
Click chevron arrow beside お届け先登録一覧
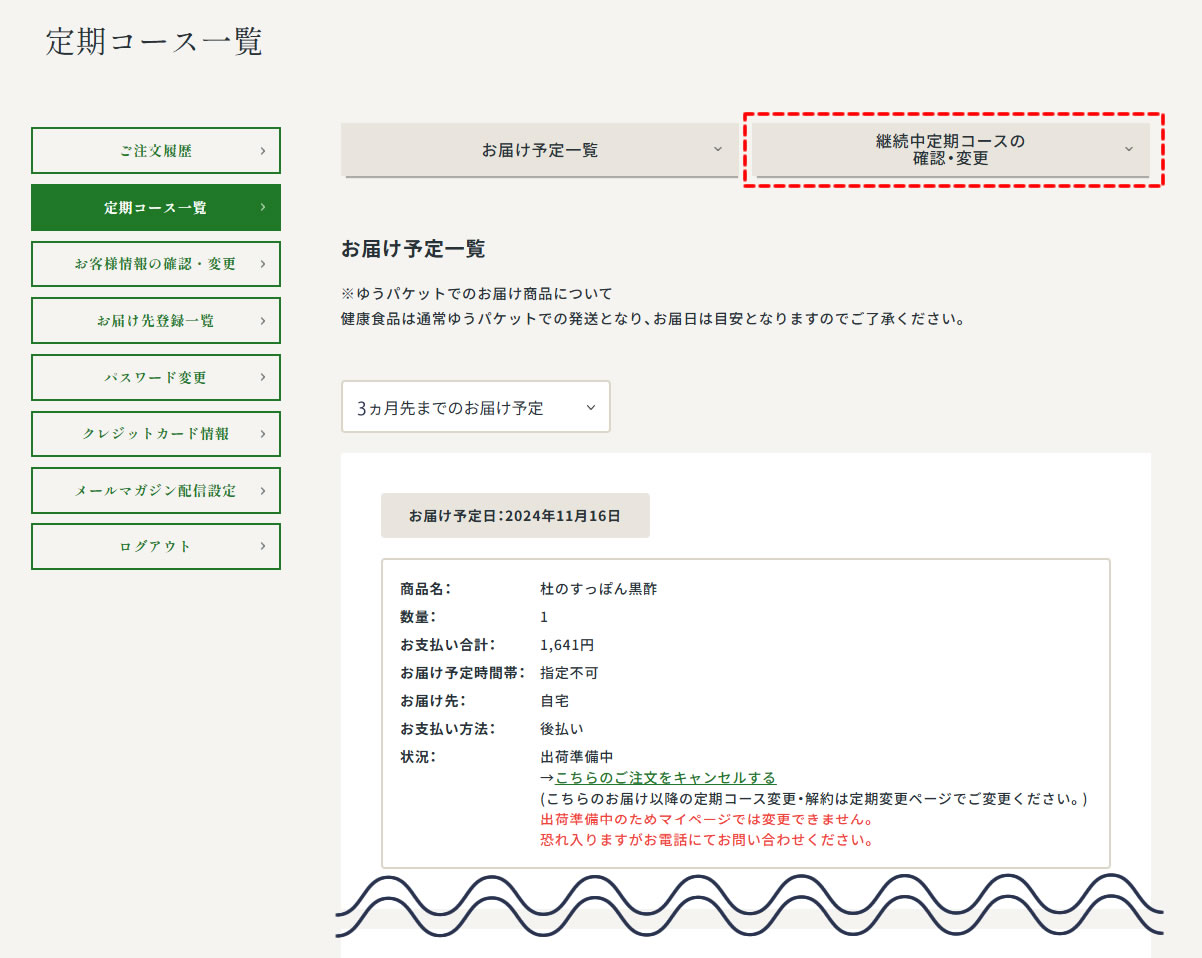click(262, 321)
